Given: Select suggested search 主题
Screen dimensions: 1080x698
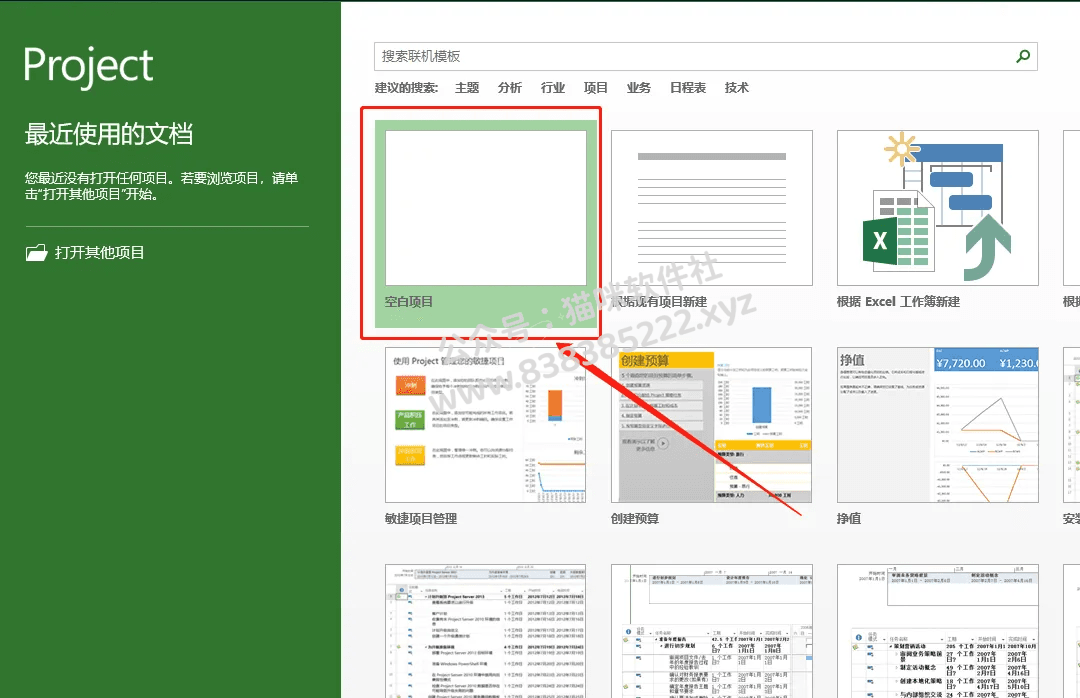Looking at the screenshot, I should click(x=467, y=88).
